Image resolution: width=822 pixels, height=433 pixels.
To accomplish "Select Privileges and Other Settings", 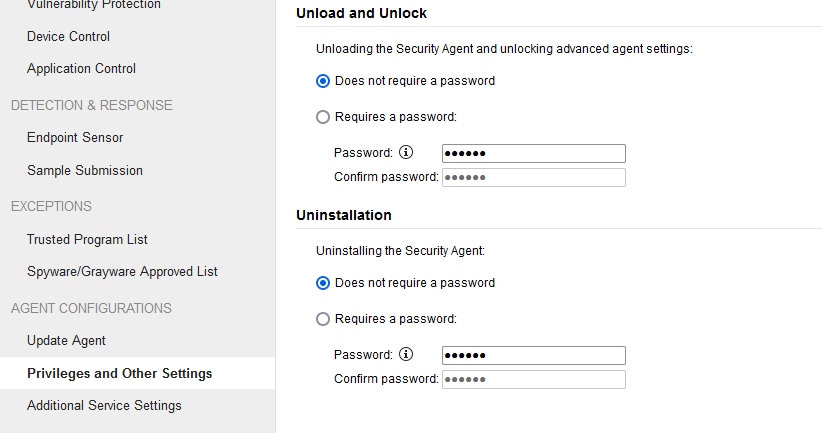I will click(120, 373).
